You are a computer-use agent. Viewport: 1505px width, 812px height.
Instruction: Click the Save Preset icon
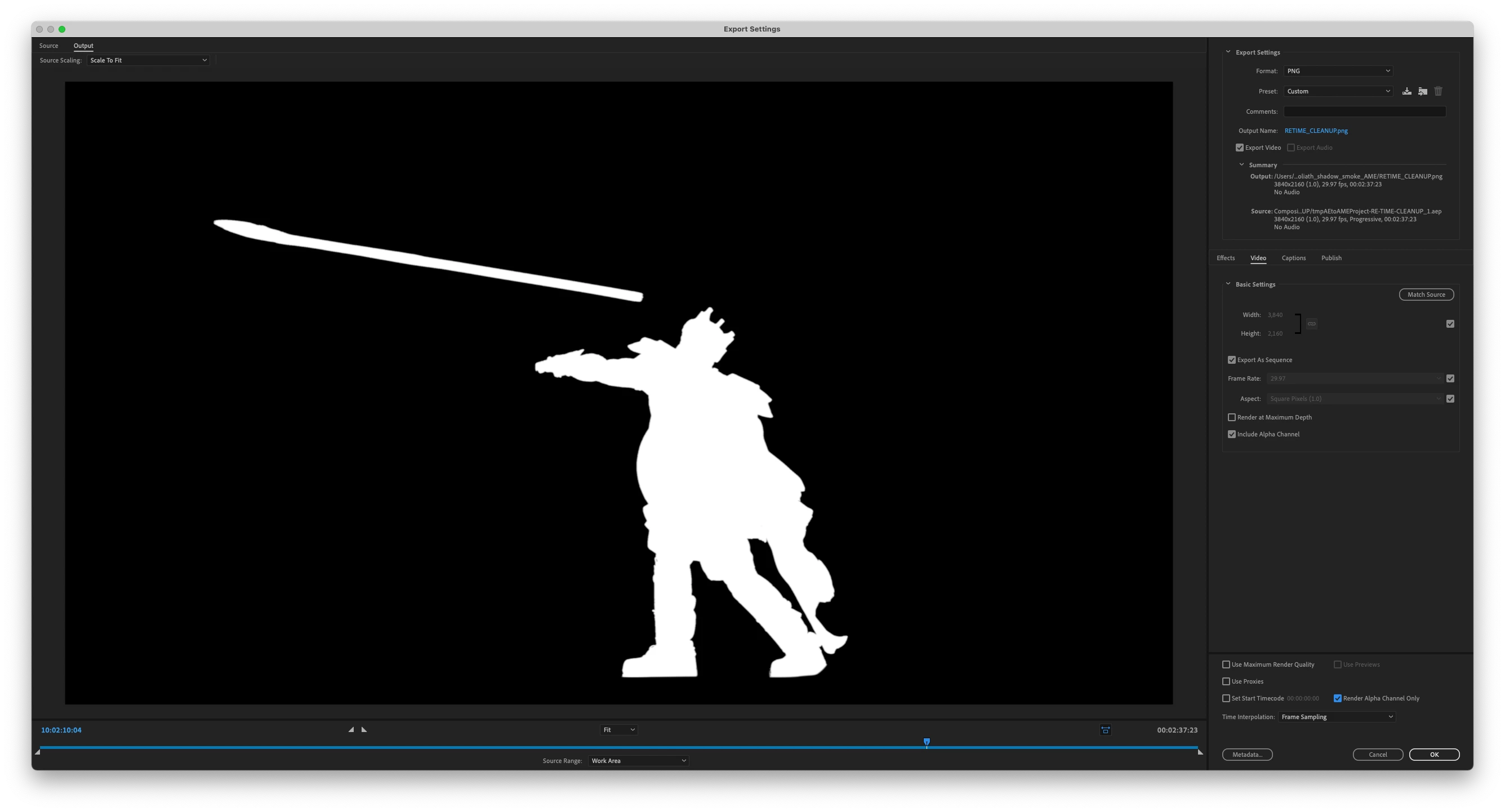coord(1407,91)
